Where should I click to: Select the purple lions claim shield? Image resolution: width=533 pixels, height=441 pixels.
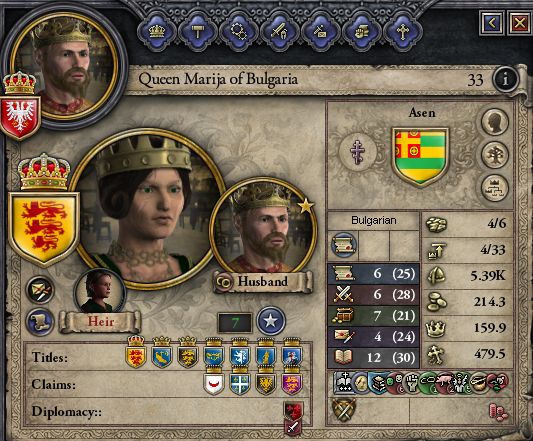point(291,383)
